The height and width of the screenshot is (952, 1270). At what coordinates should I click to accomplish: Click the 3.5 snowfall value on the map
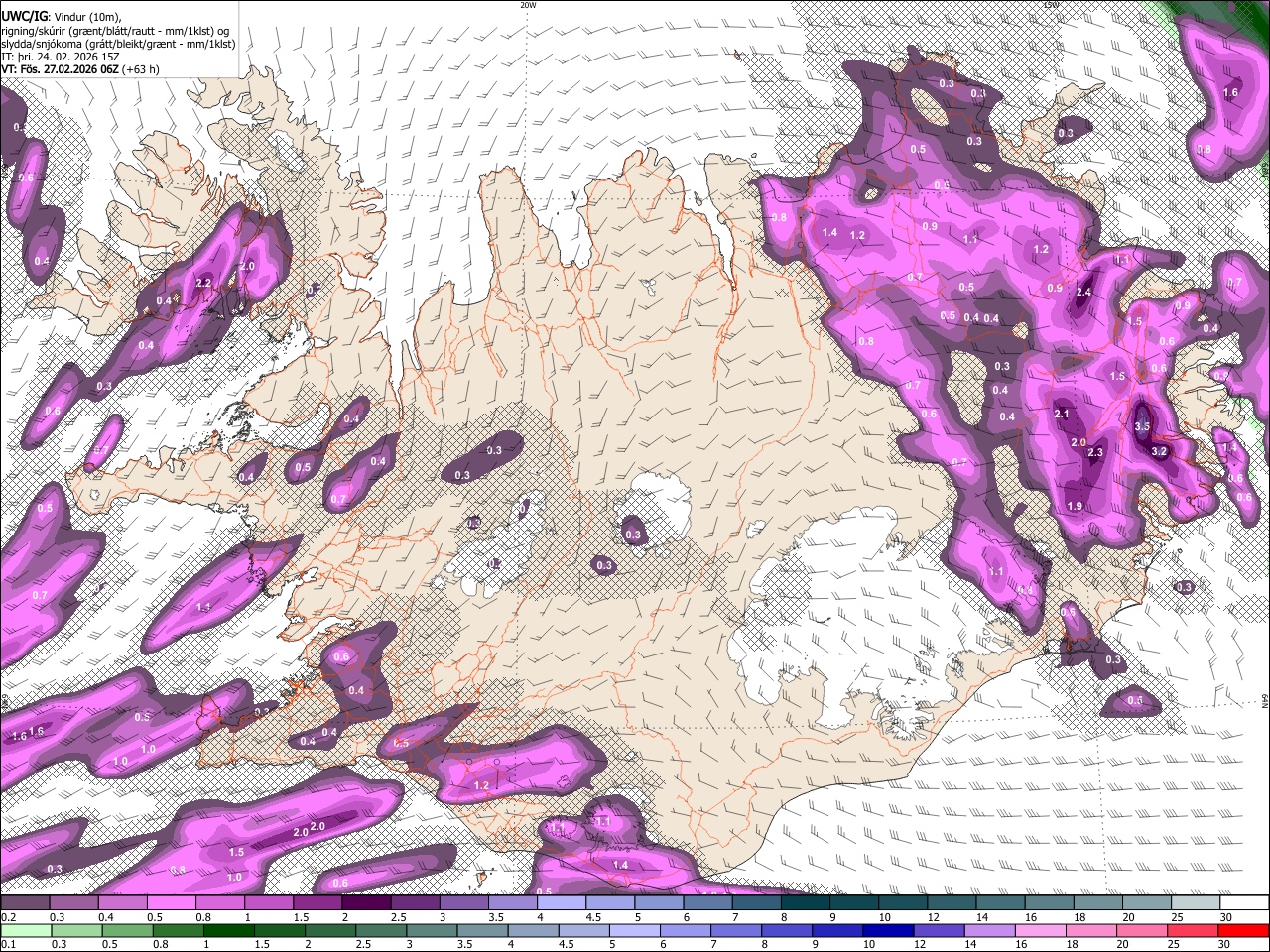click(x=1142, y=426)
